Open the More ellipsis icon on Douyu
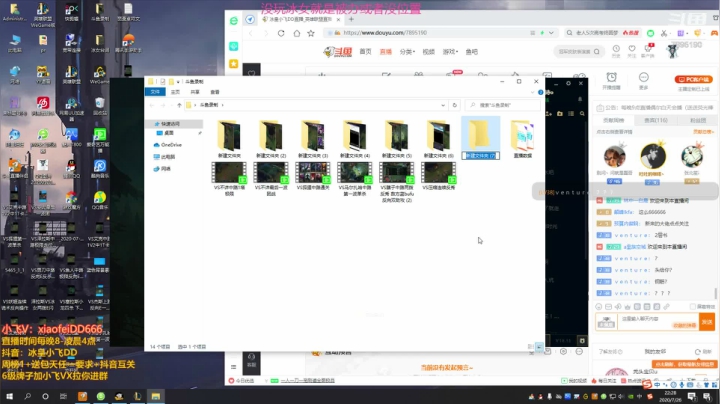Screen dimensions: 720x404 [x=643, y=79]
